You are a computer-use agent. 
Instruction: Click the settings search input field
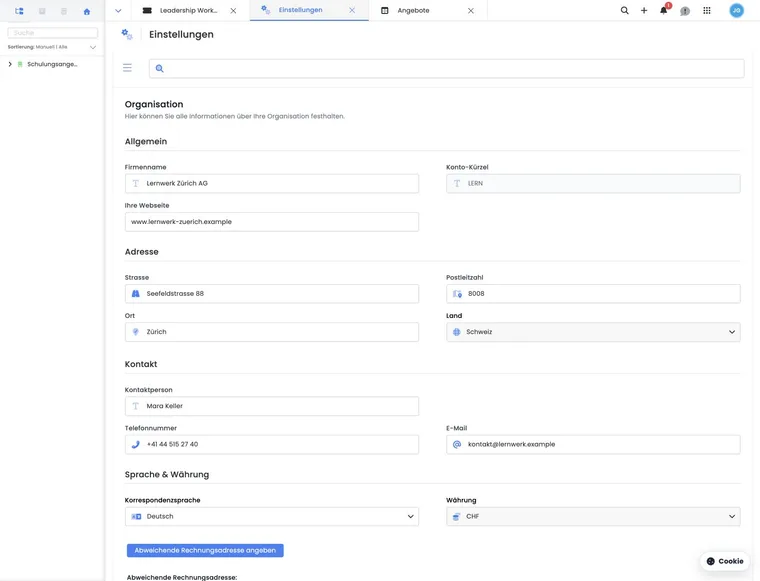coord(446,68)
